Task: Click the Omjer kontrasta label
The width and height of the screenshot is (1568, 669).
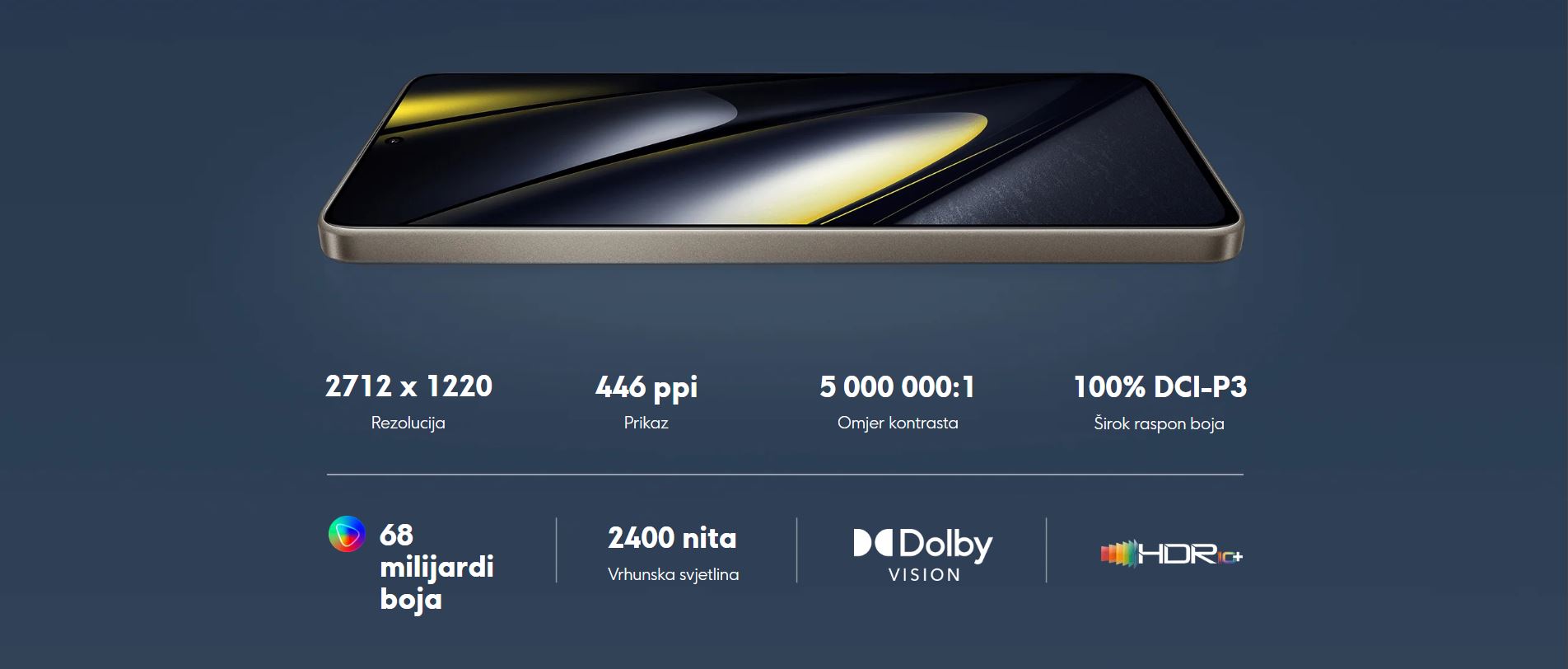Action: [x=898, y=423]
